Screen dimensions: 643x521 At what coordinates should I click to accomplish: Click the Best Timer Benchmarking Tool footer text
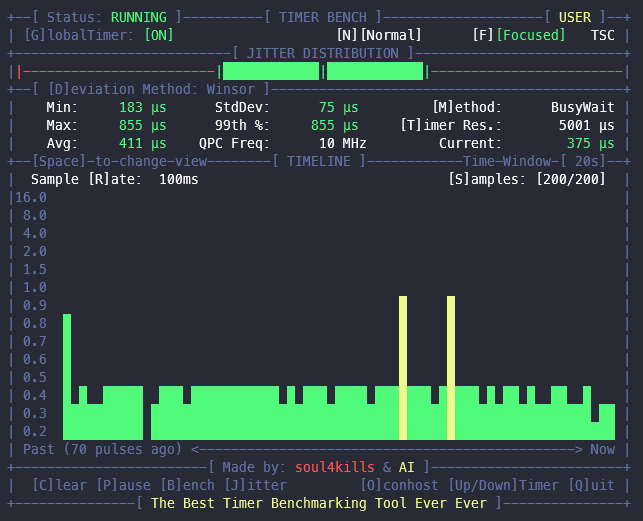(x=319, y=503)
